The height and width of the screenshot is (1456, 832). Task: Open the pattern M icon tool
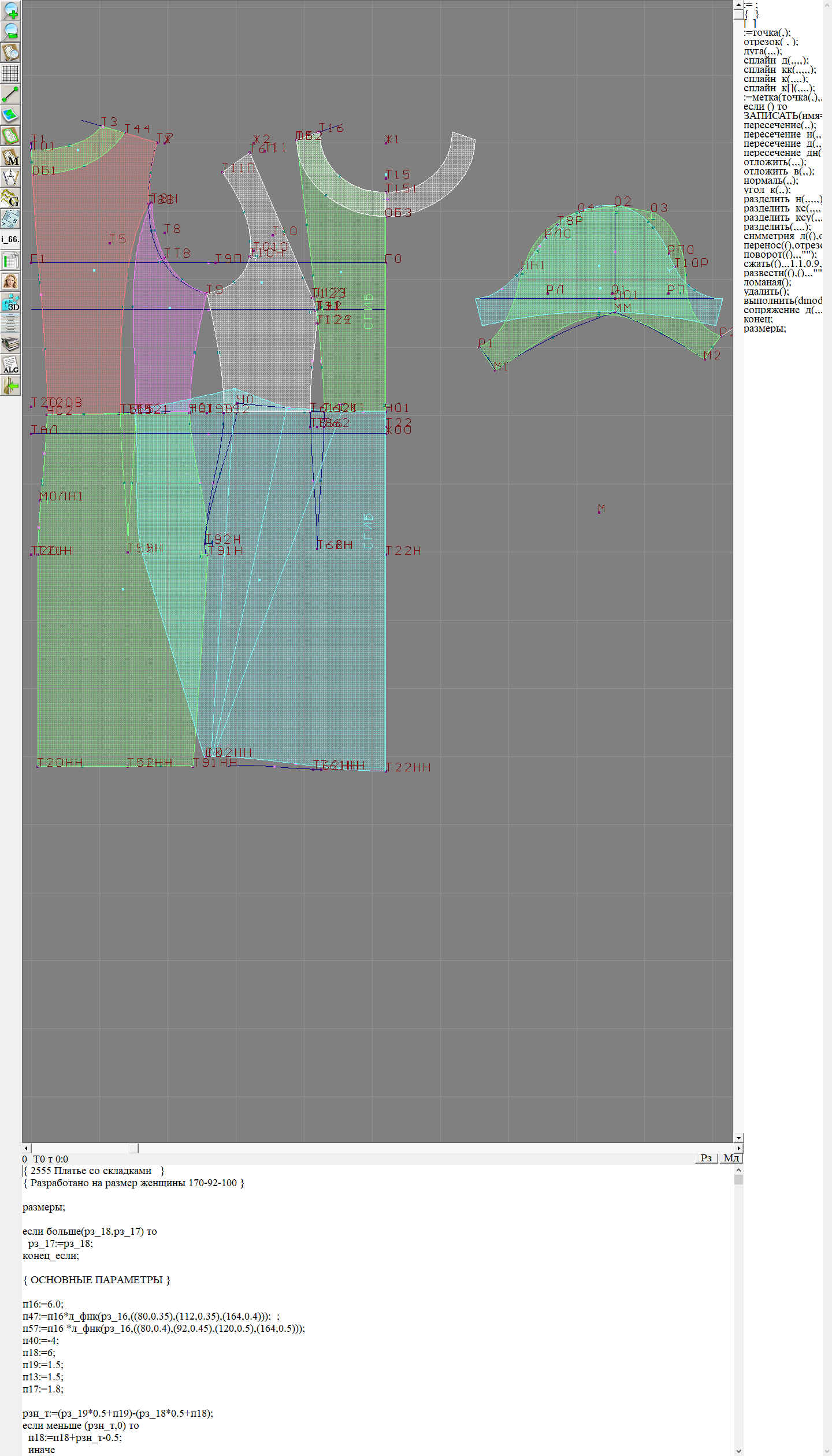point(10,157)
